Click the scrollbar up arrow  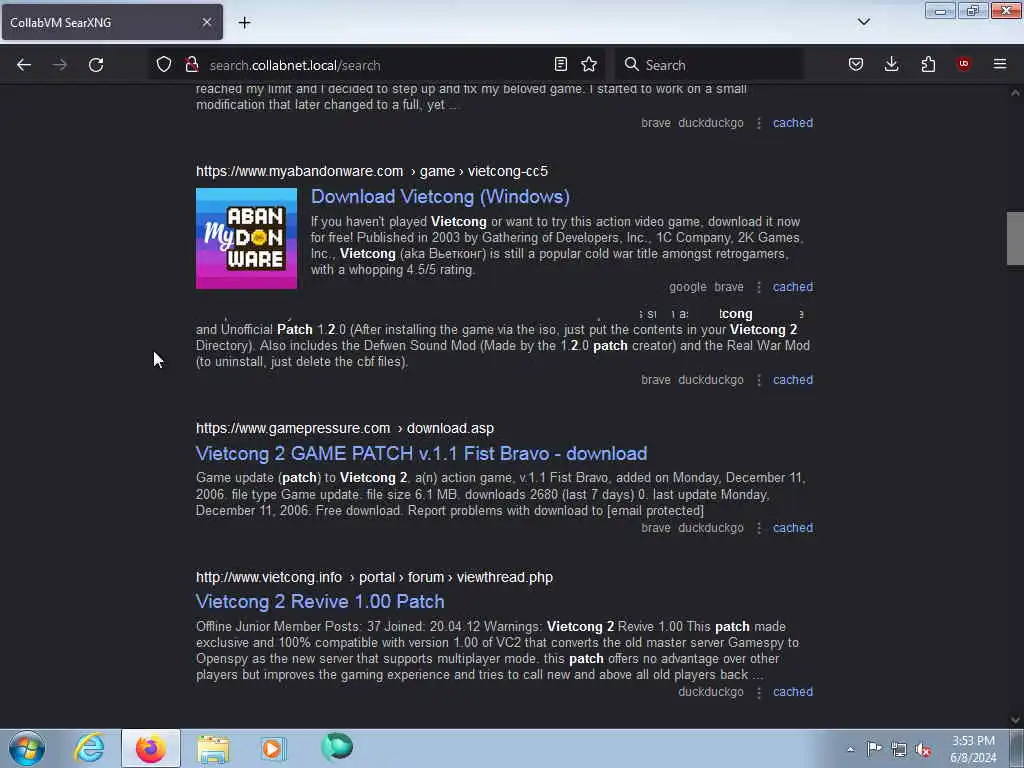pyautogui.click(x=1015, y=93)
